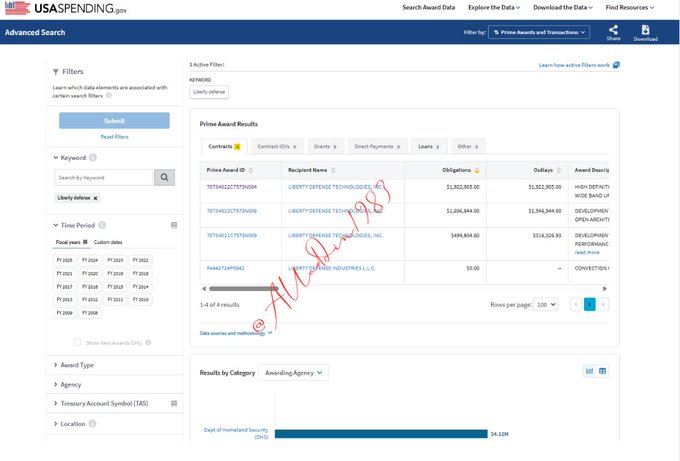Remove the Liberty defense keyword chip

pos(96,198)
